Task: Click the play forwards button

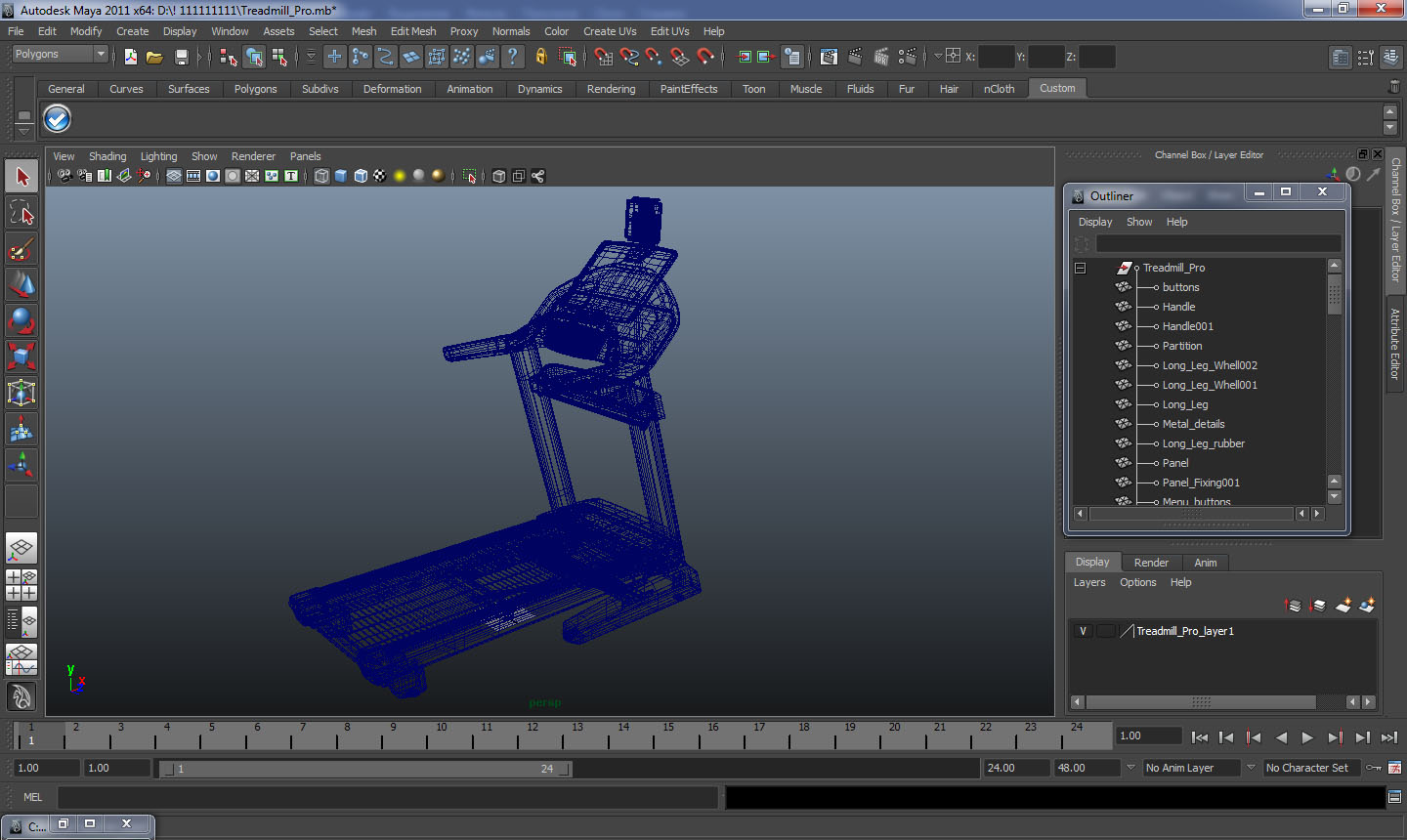Action: pos(1307,737)
